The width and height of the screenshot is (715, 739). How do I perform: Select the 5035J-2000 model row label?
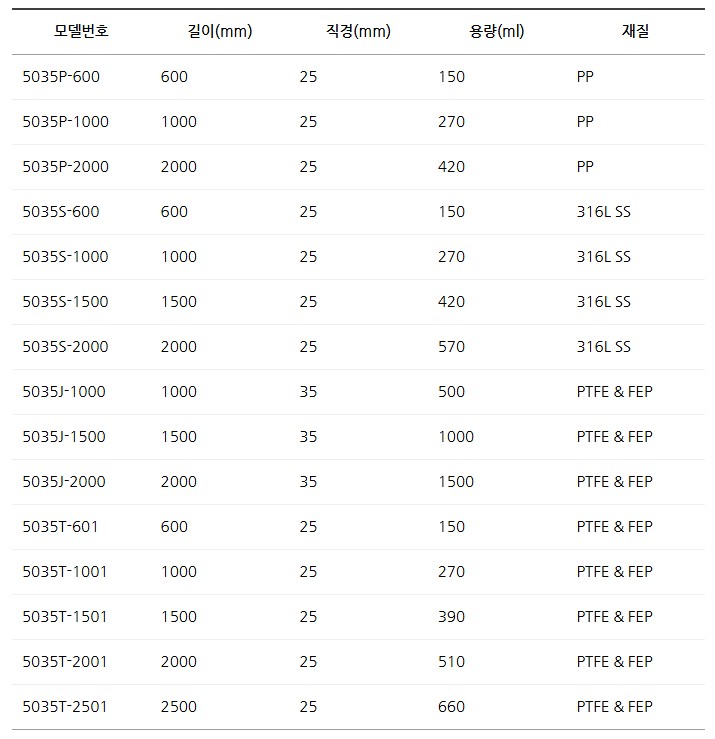64,482
